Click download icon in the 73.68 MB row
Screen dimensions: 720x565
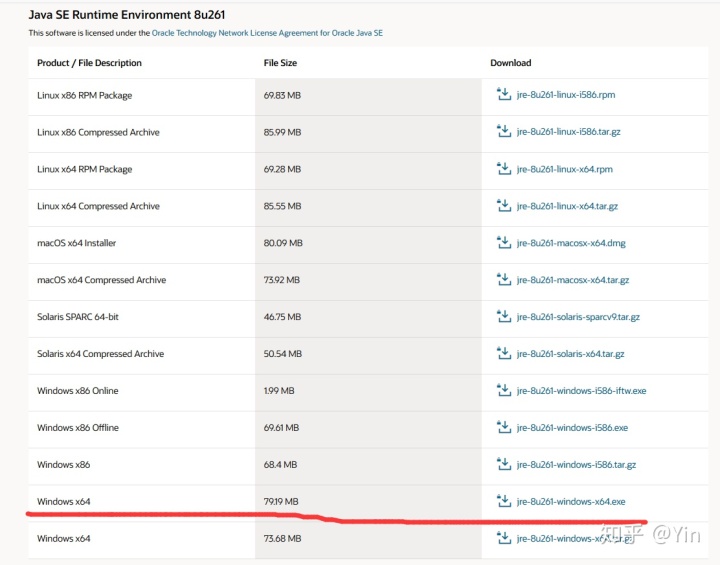tap(504, 538)
